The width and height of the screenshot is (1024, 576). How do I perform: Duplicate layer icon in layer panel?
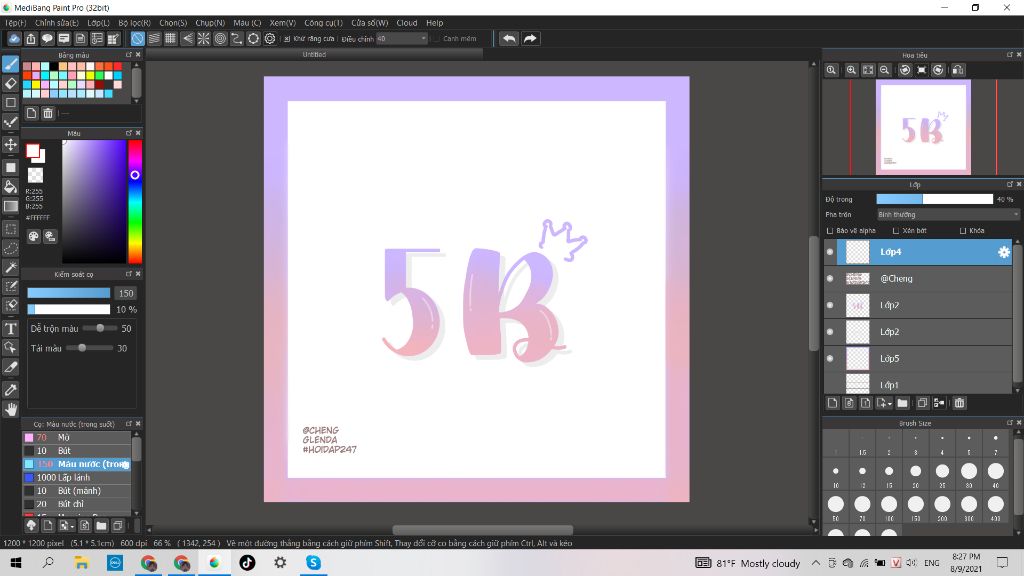pos(922,403)
